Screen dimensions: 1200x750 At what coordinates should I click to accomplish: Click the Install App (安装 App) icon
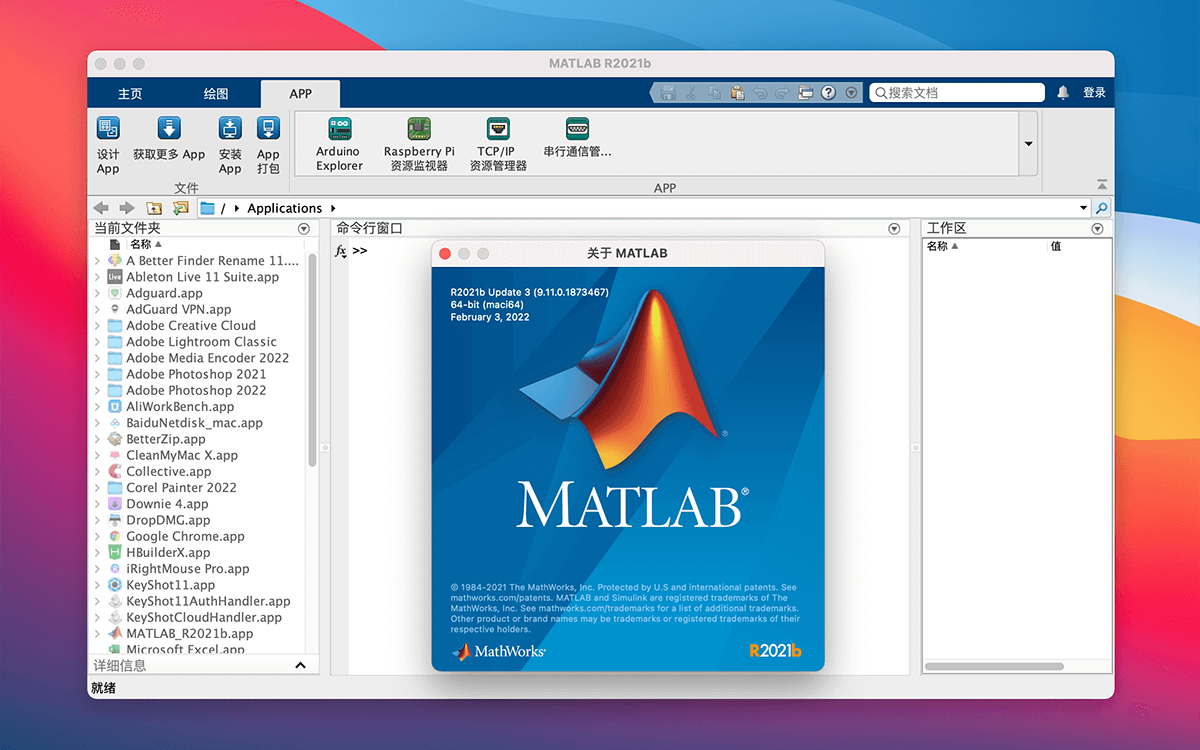pos(230,128)
